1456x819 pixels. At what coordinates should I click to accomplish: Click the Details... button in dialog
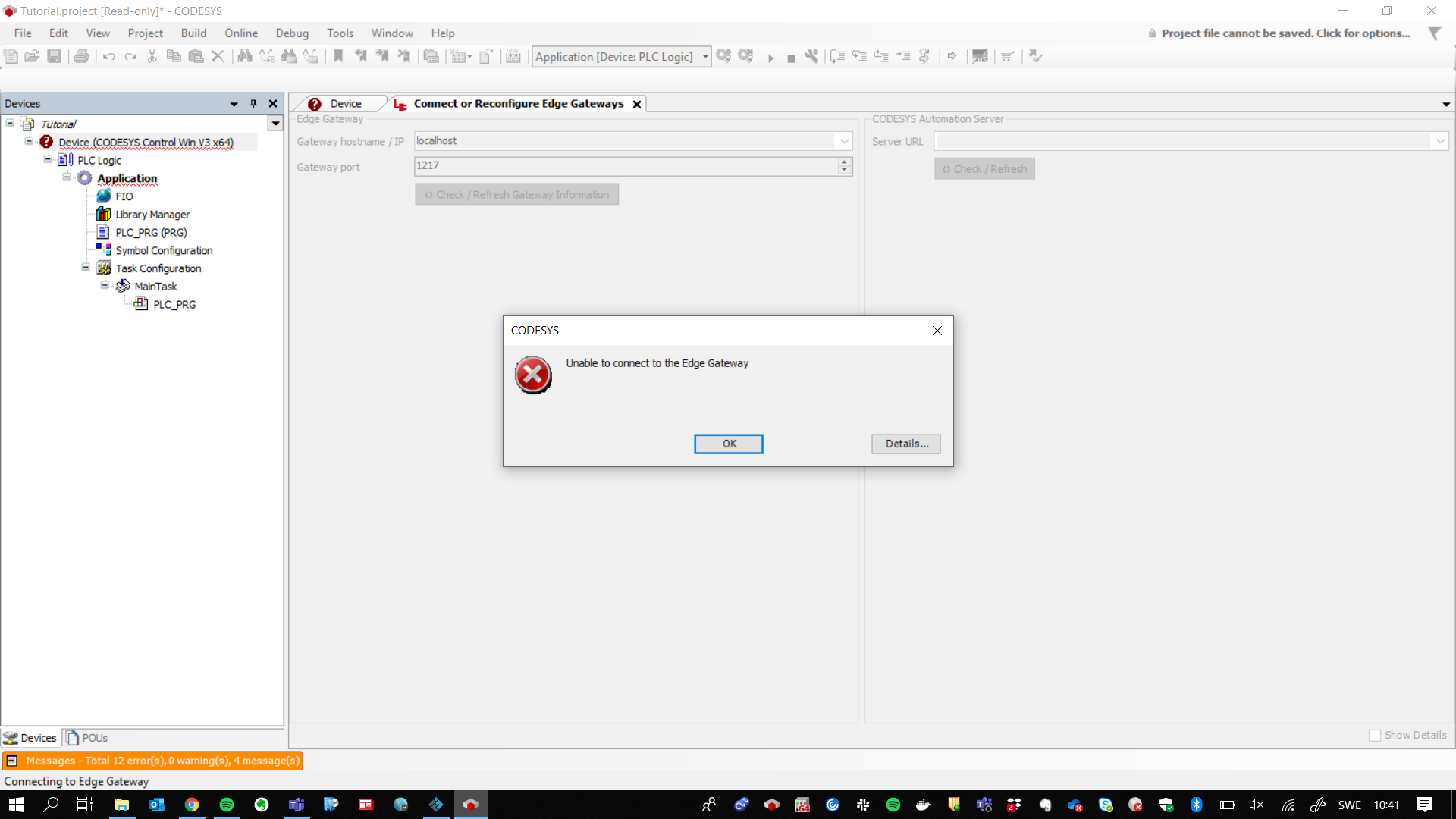click(906, 444)
